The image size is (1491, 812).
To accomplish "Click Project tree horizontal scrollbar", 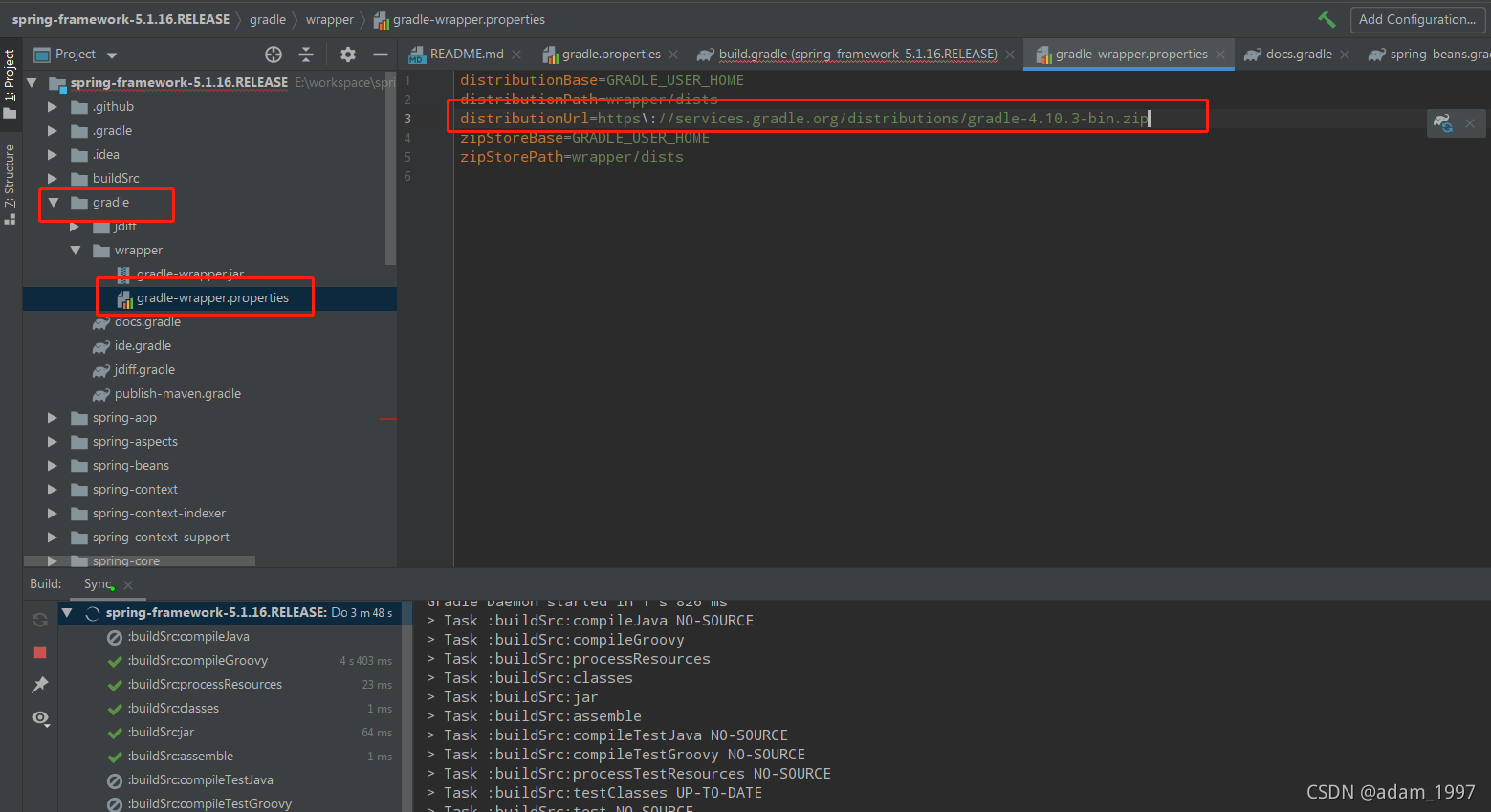I will click(140, 561).
